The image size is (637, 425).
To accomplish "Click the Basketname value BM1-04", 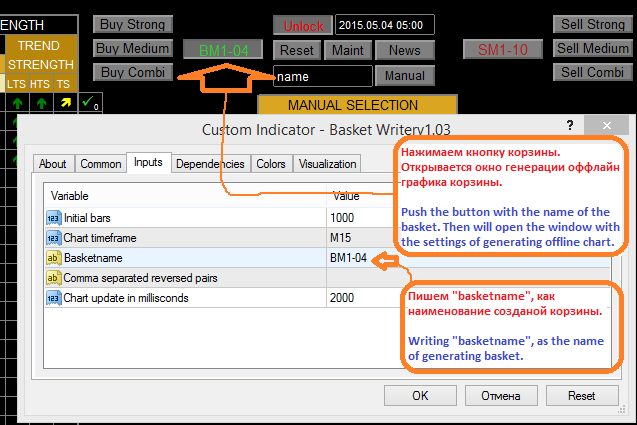I will click(349, 258).
